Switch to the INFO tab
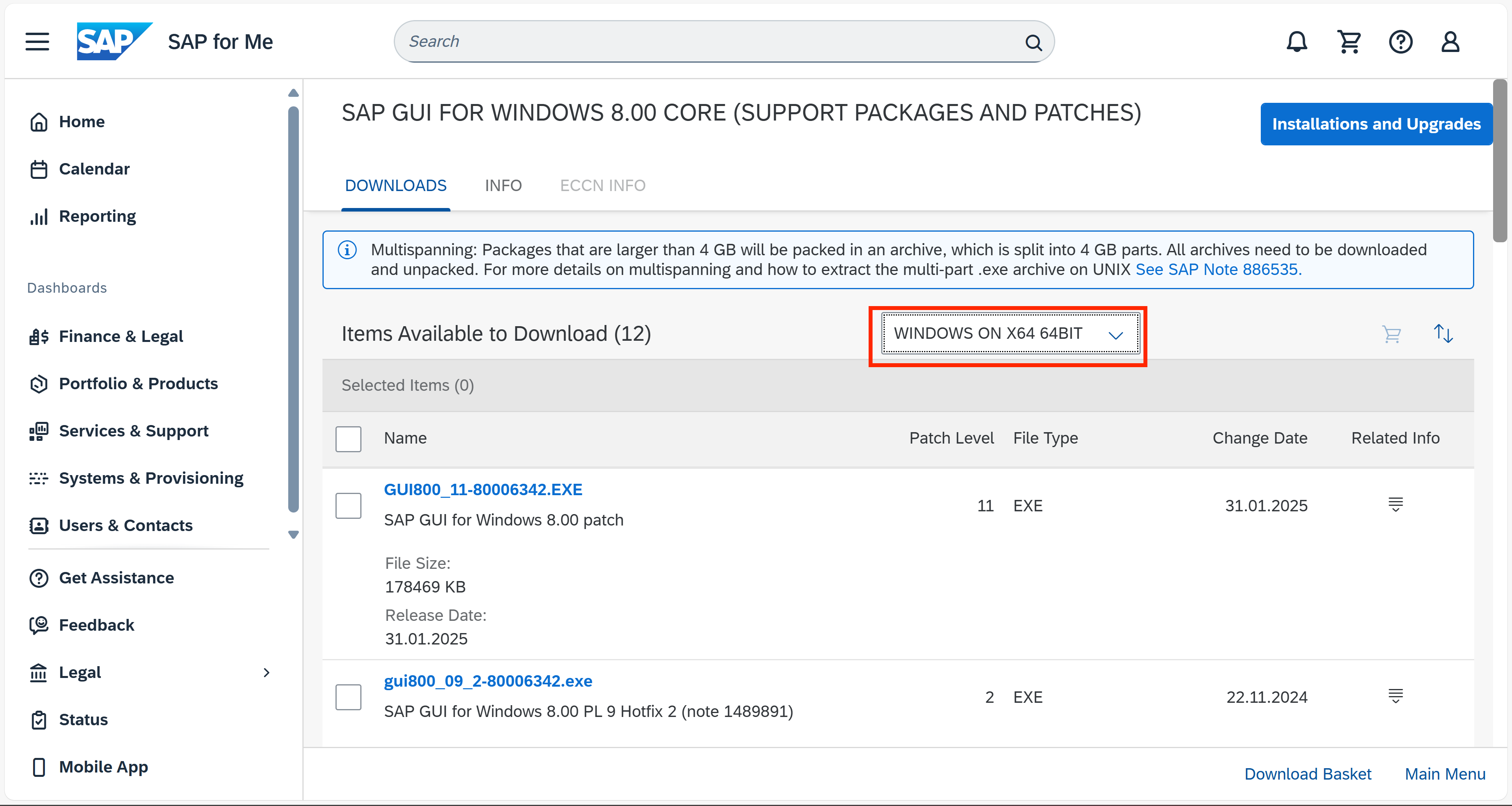Viewport: 1512px width, 806px height. 503,186
